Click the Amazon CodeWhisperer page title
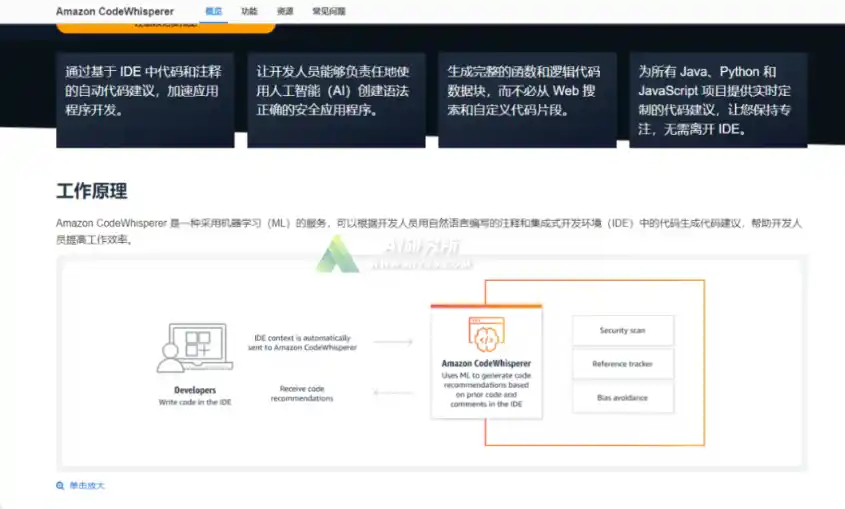This screenshot has width=845, height=509. pyautogui.click(x=115, y=11)
